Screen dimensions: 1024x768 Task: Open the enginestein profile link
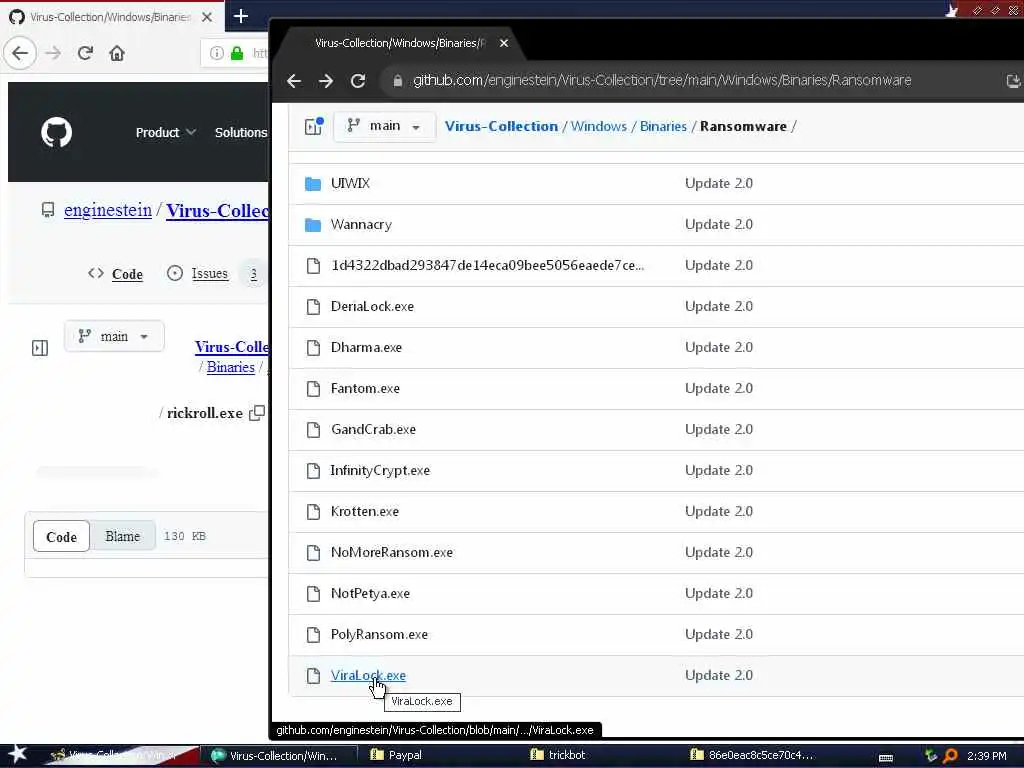108,210
